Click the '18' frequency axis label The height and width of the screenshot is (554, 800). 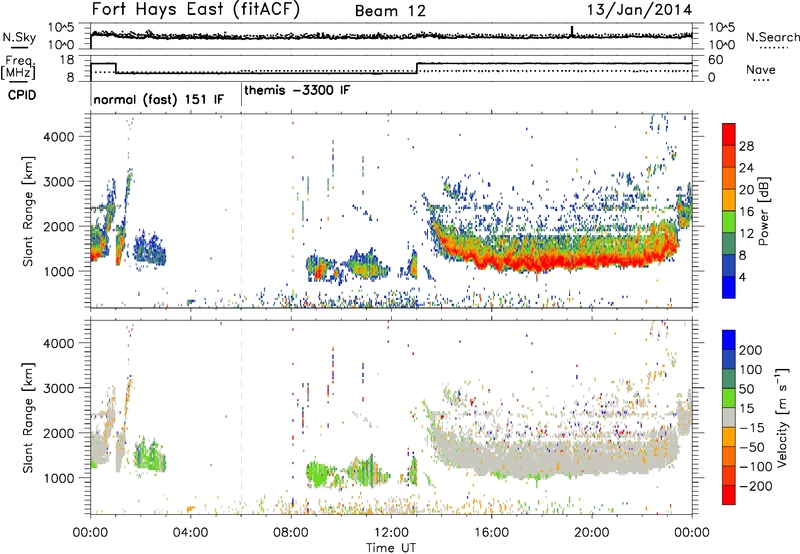[67, 60]
